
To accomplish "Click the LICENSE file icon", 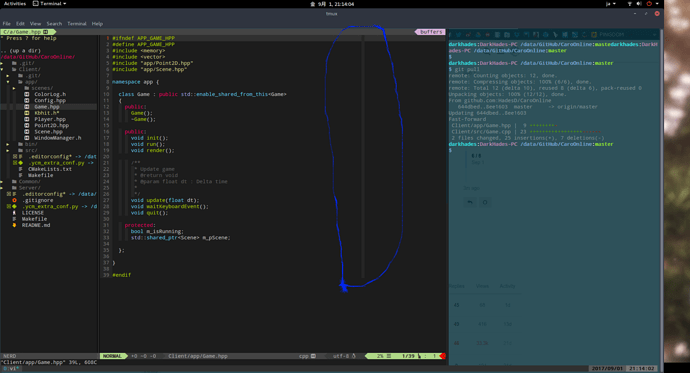I will click(x=15, y=213).
